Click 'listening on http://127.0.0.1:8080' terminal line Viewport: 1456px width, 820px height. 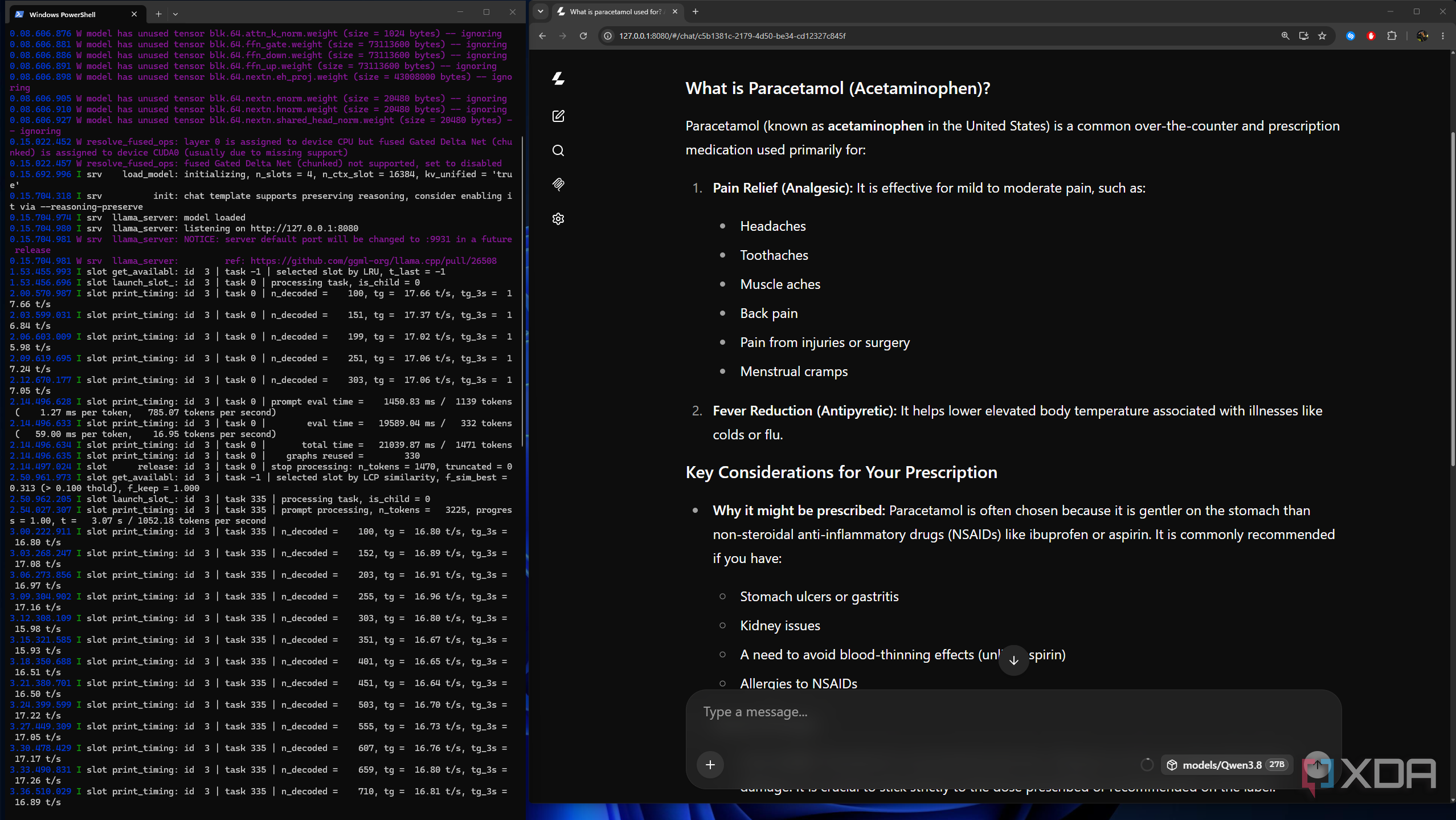pos(271,229)
